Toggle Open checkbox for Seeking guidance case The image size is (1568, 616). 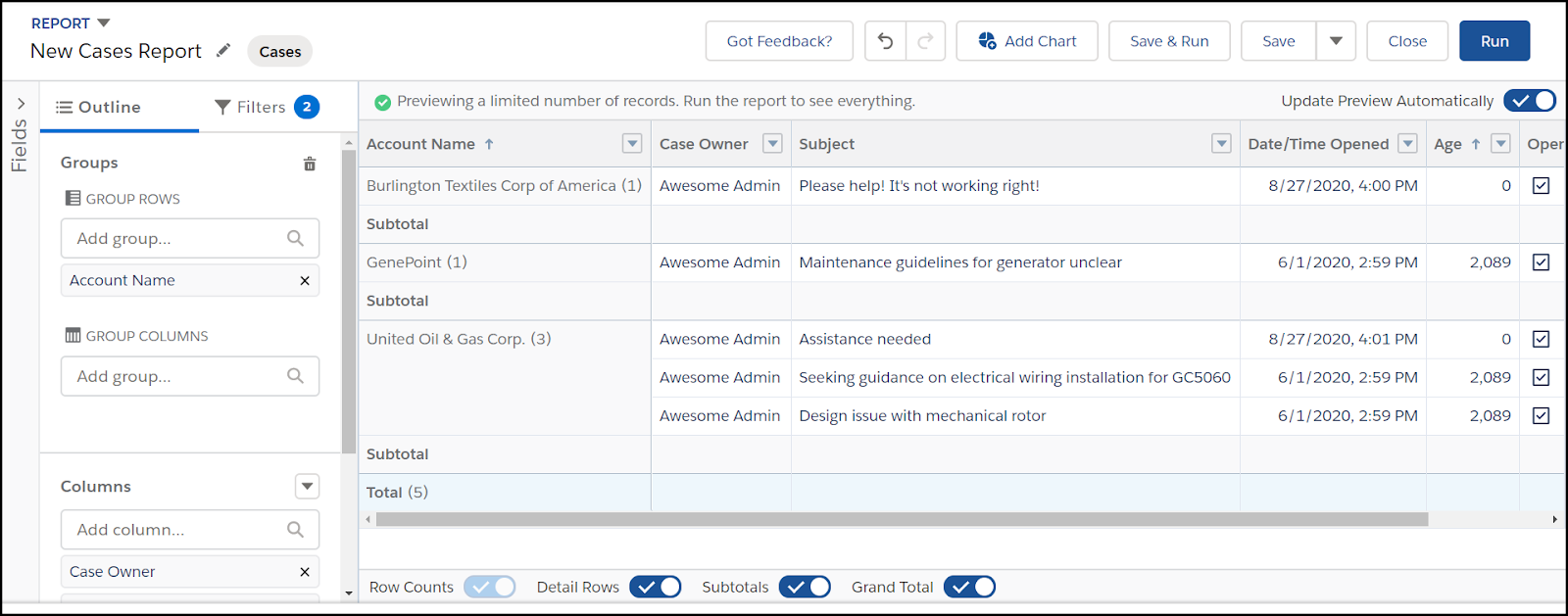tap(1541, 377)
